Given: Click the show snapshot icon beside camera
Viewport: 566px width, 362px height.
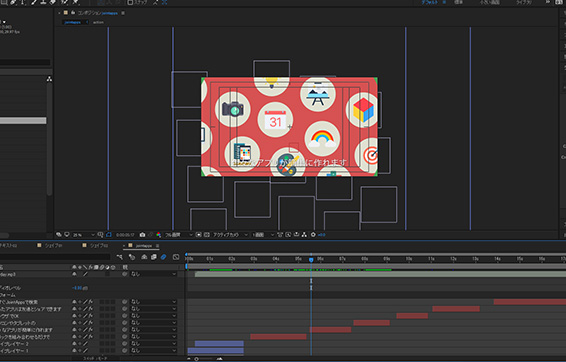Looking at the screenshot, I should point(151,235).
